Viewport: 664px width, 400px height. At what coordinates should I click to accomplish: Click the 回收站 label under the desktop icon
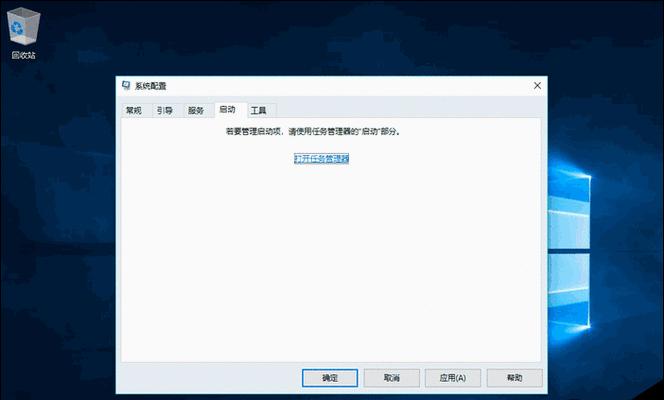coord(22,56)
